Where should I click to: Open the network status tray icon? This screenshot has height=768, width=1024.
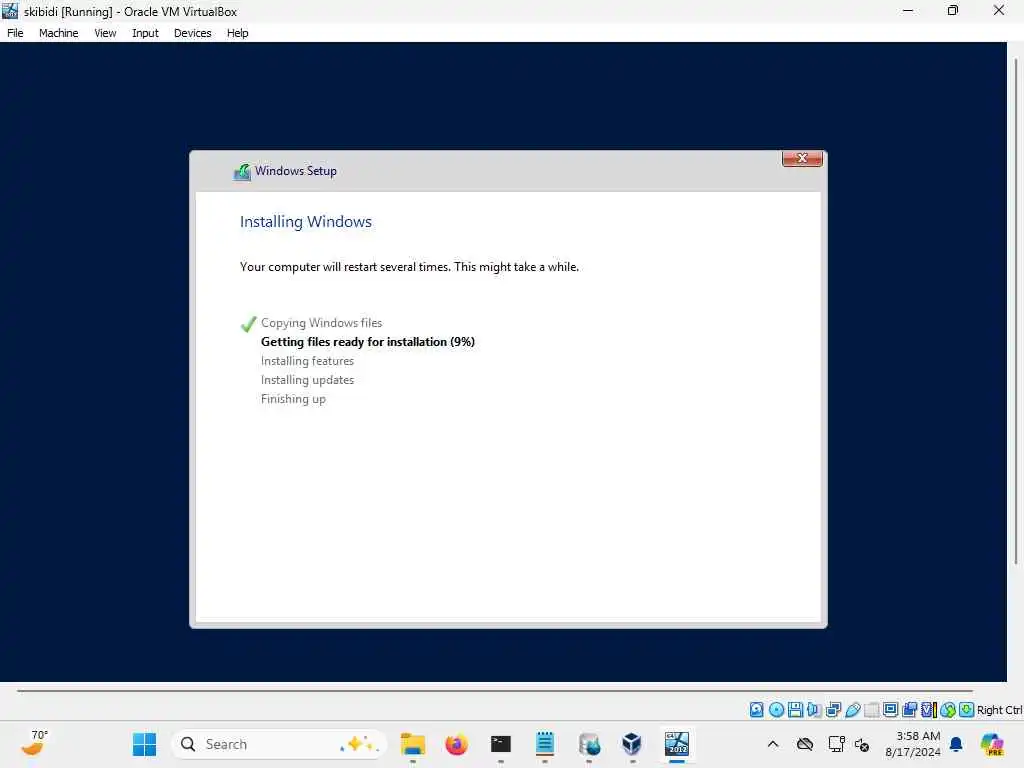point(836,744)
